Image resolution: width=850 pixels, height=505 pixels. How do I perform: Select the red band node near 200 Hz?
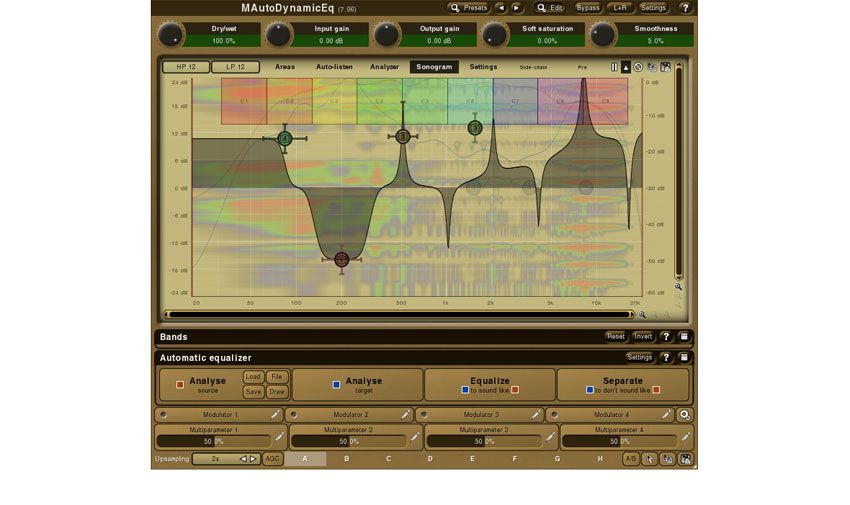[x=342, y=260]
